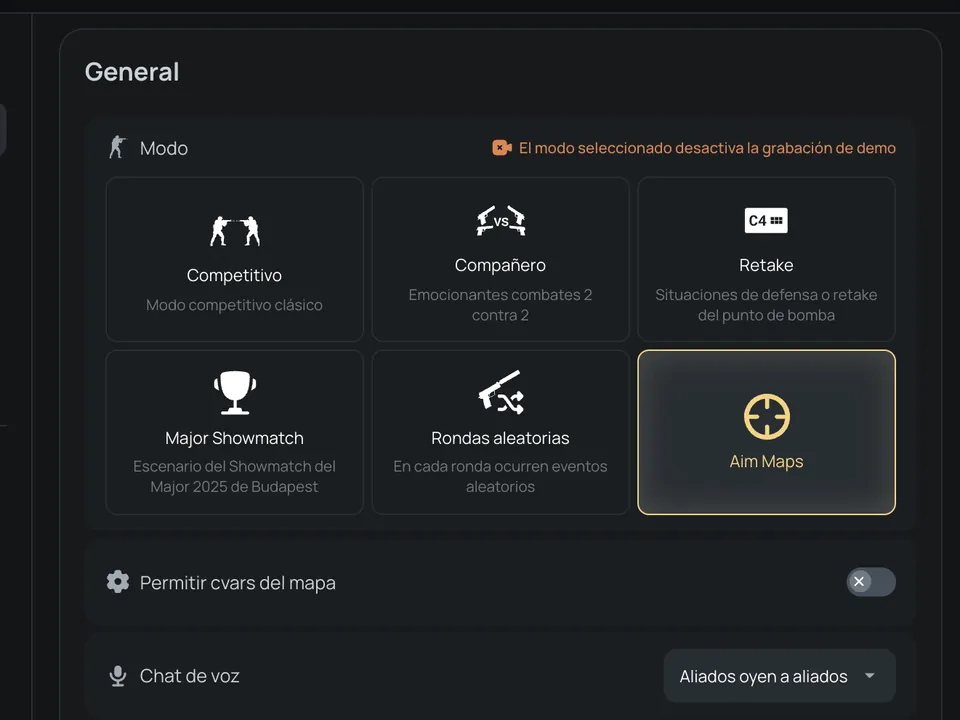Click the yellow crosshair icon
960x720 pixels.
(x=767, y=417)
